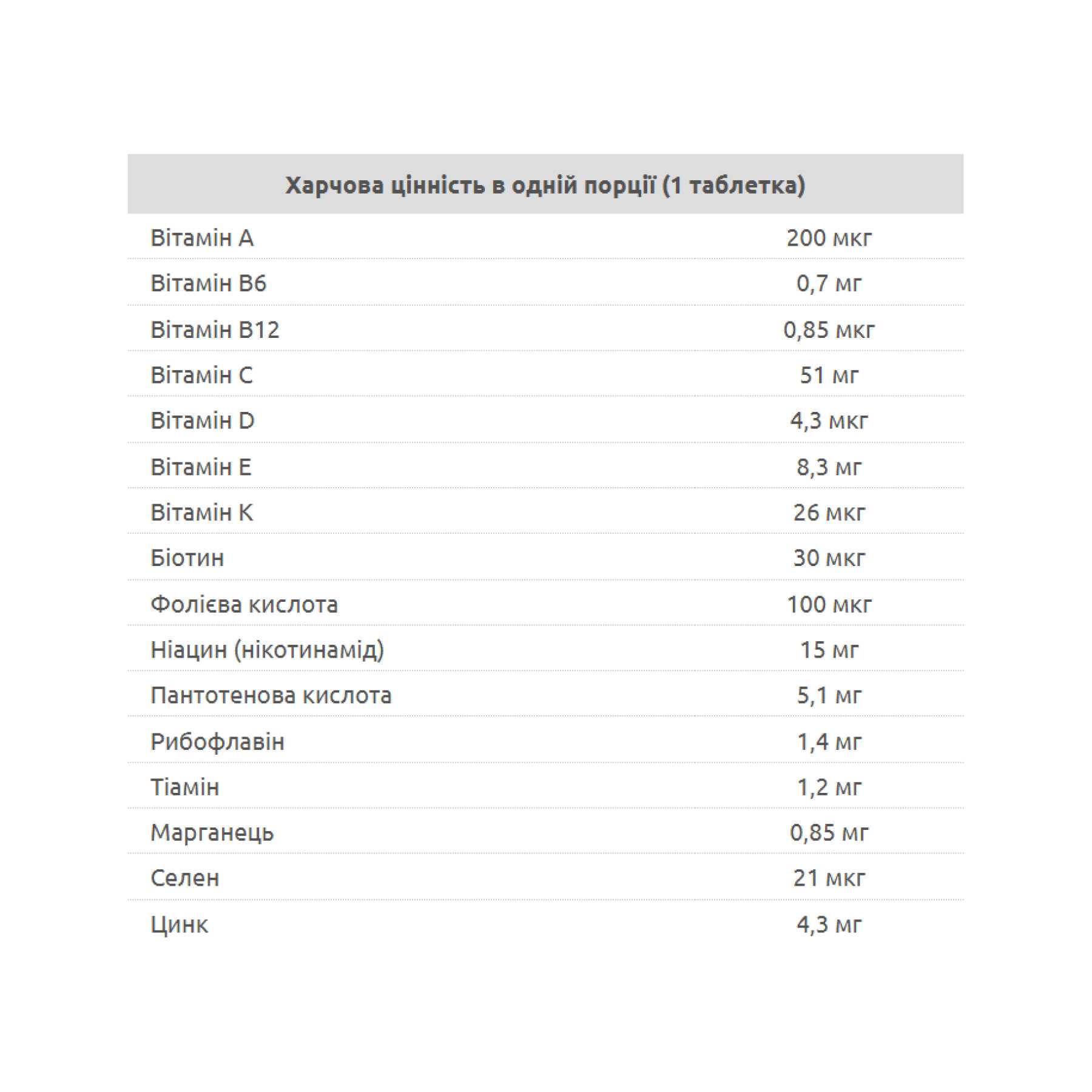
Task: Click the "1,2 мг" Thiamine value
Action: 829,787
